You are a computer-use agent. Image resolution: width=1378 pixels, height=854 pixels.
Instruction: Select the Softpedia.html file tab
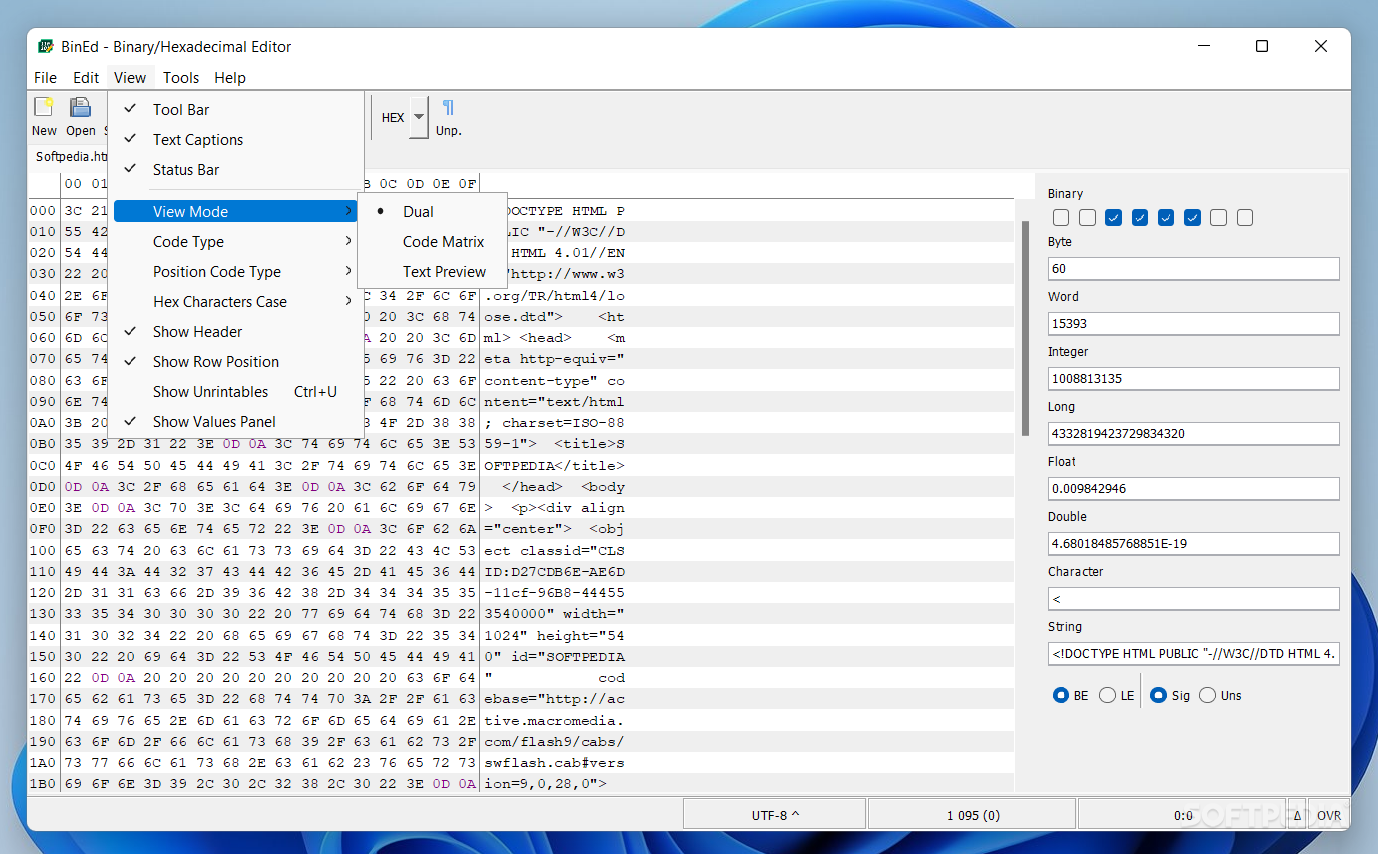point(70,157)
